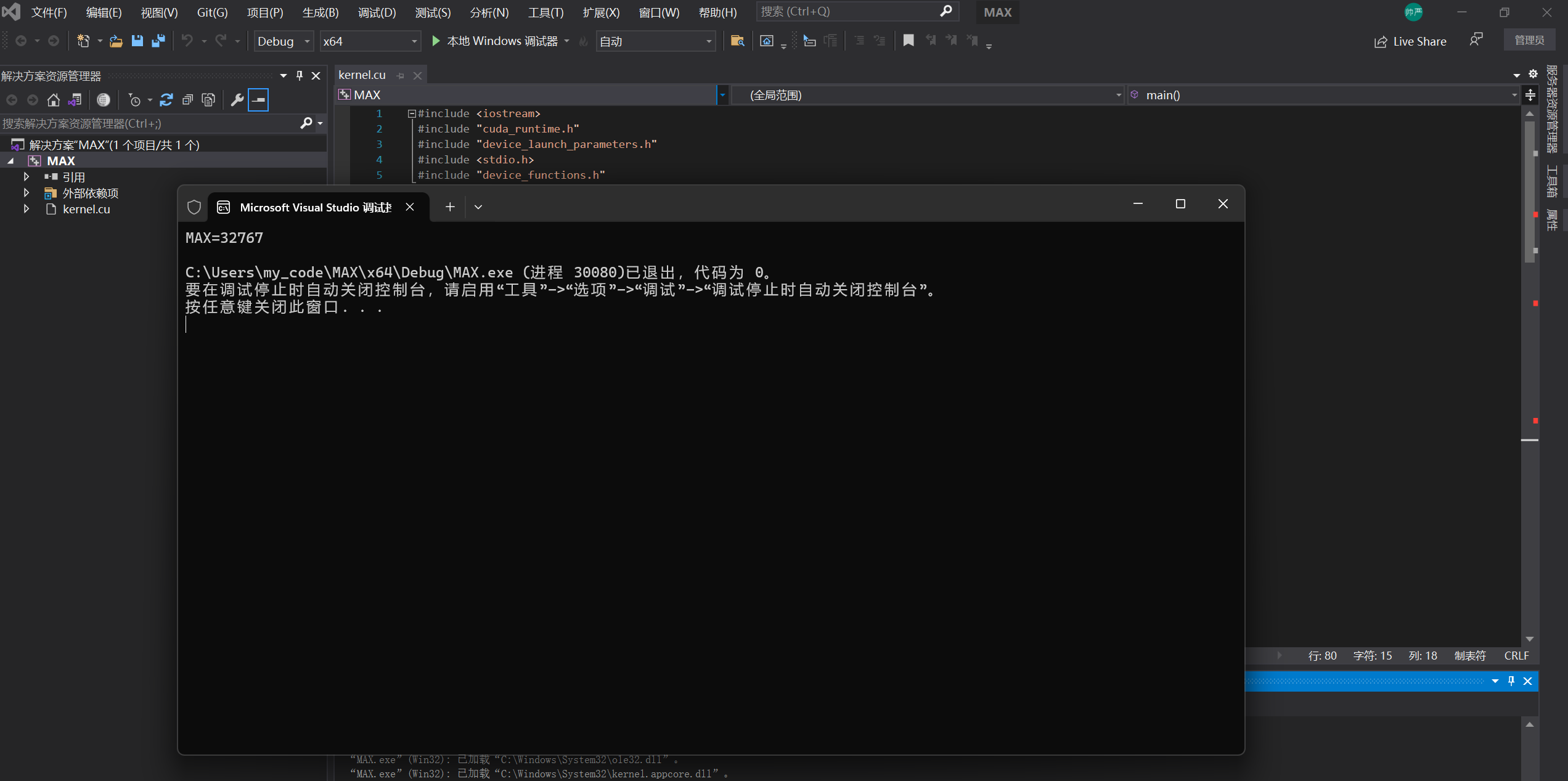Viewport: 1568px width, 781px height.
Task: Click the 全局范围 scope selector dropdown
Action: coord(922,94)
